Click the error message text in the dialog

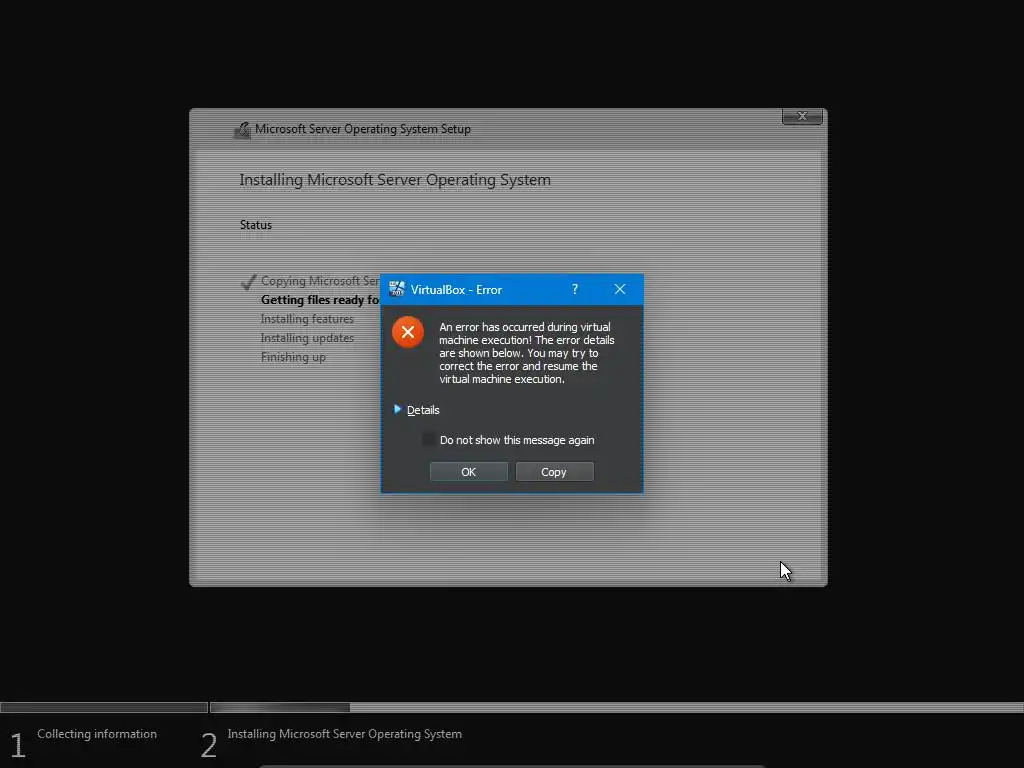[526, 353]
